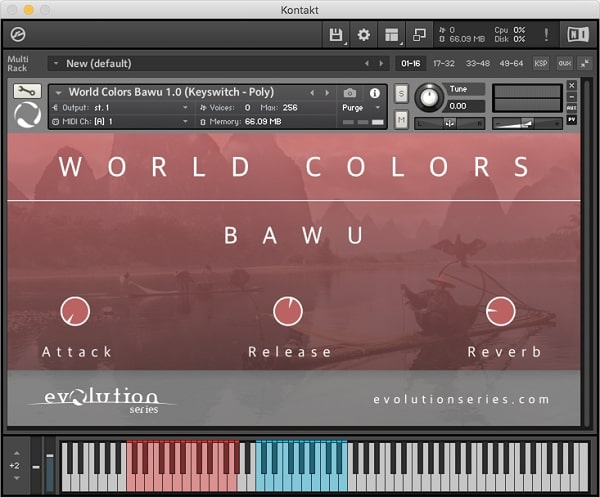Open the workspace layout panel menu
The image size is (600, 497).
(x=391, y=35)
